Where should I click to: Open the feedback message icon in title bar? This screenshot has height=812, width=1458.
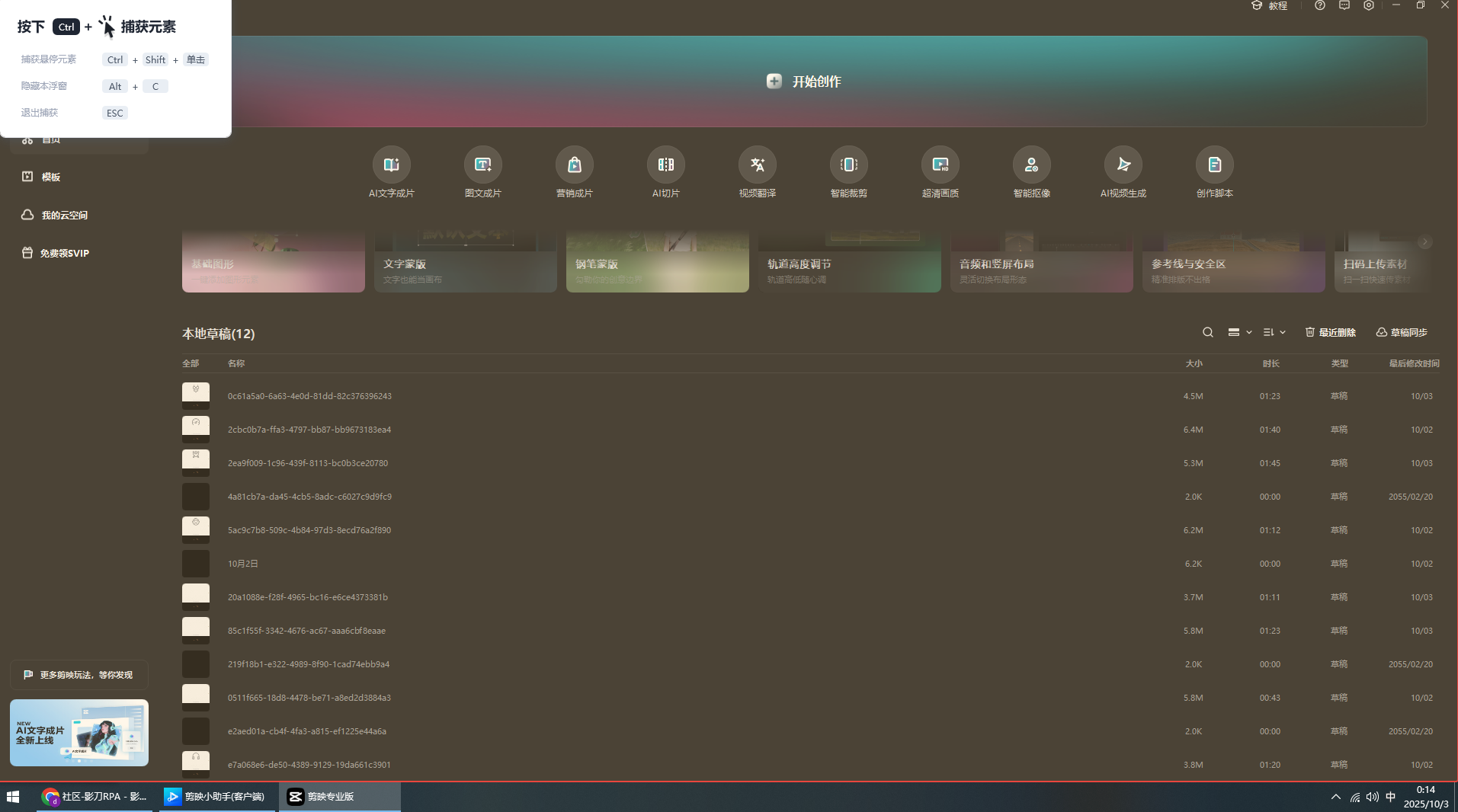pos(1344,5)
